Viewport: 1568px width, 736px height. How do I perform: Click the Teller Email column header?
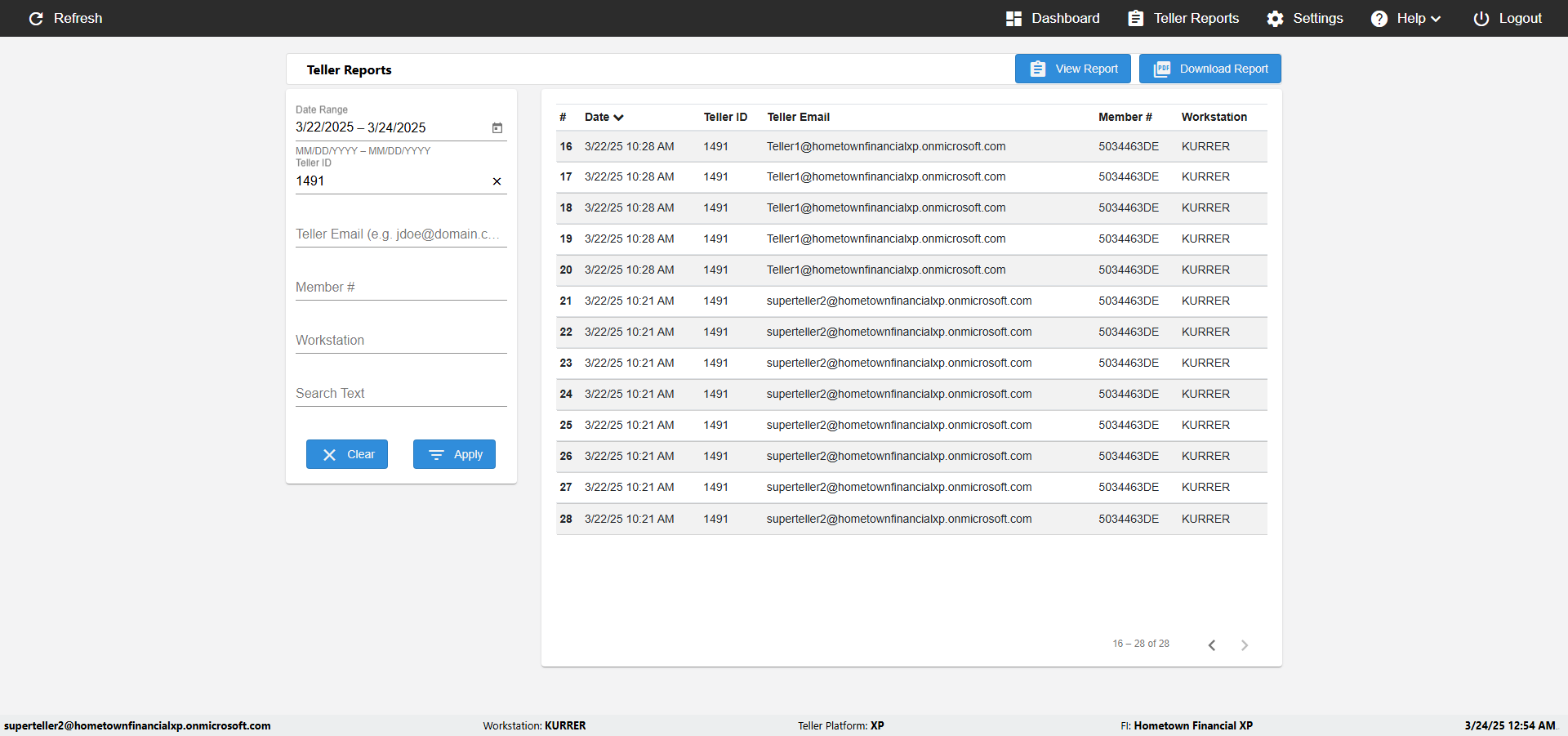798,118
